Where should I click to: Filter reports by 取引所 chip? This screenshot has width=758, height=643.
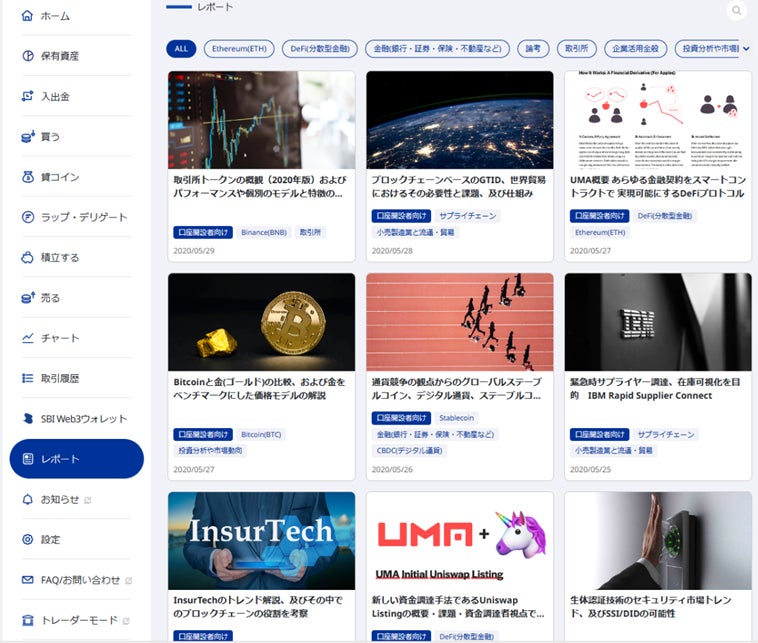click(x=577, y=49)
